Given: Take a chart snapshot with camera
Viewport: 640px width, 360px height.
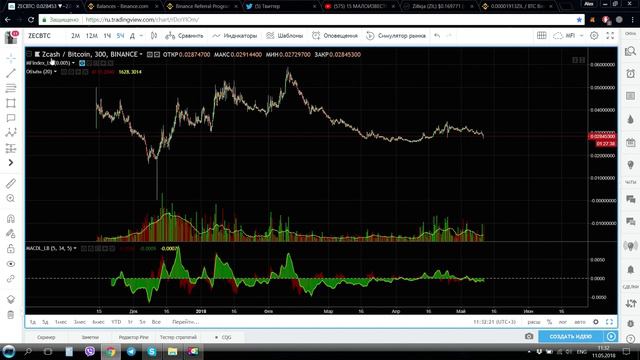Looking at the screenshot, I should pyautogui.click(x=529, y=336).
